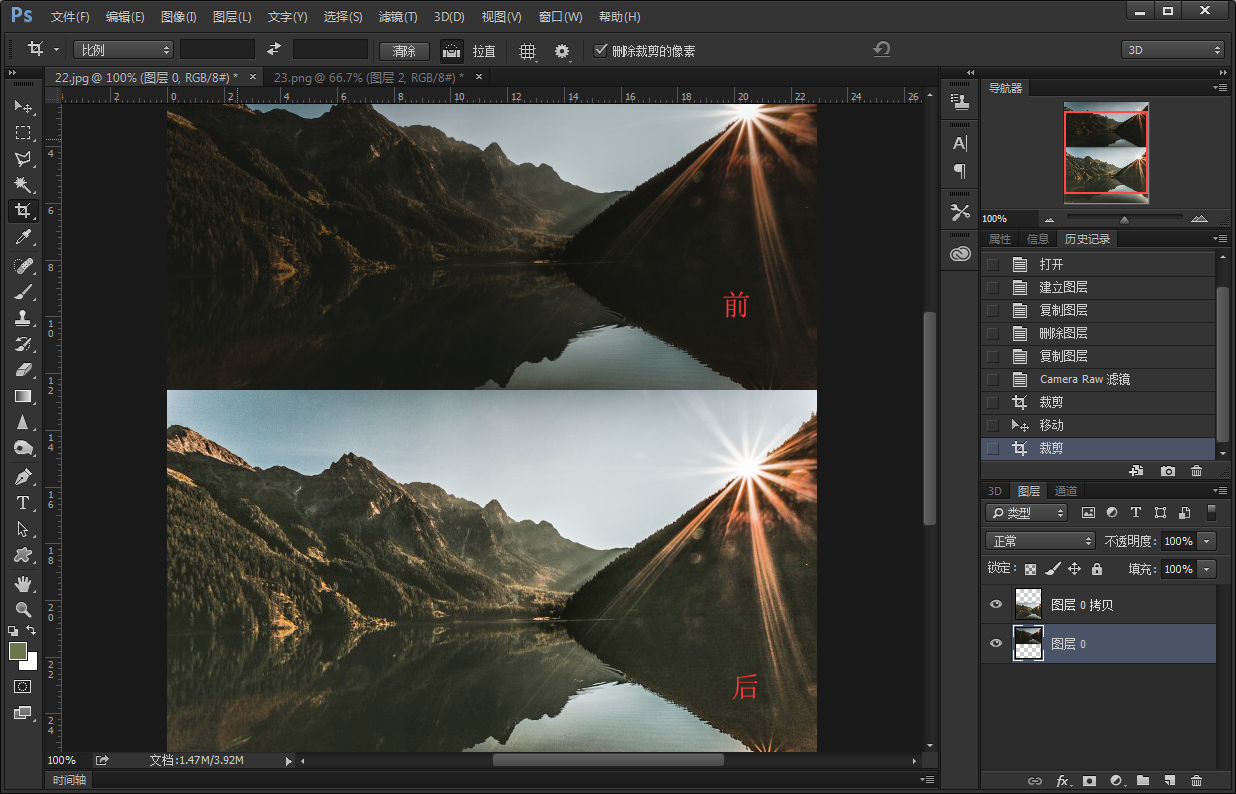
Task: Open the 正常 blend mode dropdown
Action: click(1040, 541)
